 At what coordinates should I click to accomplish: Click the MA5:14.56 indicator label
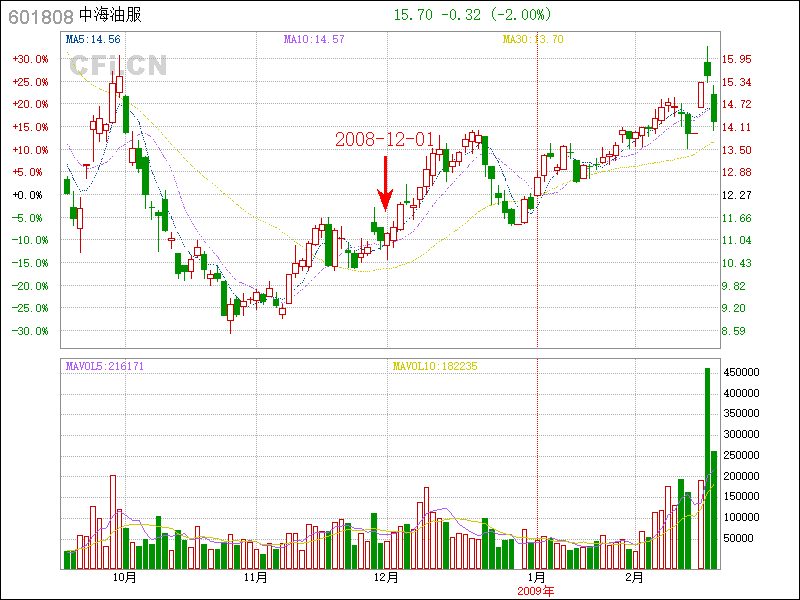pyautogui.click(x=93, y=39)
